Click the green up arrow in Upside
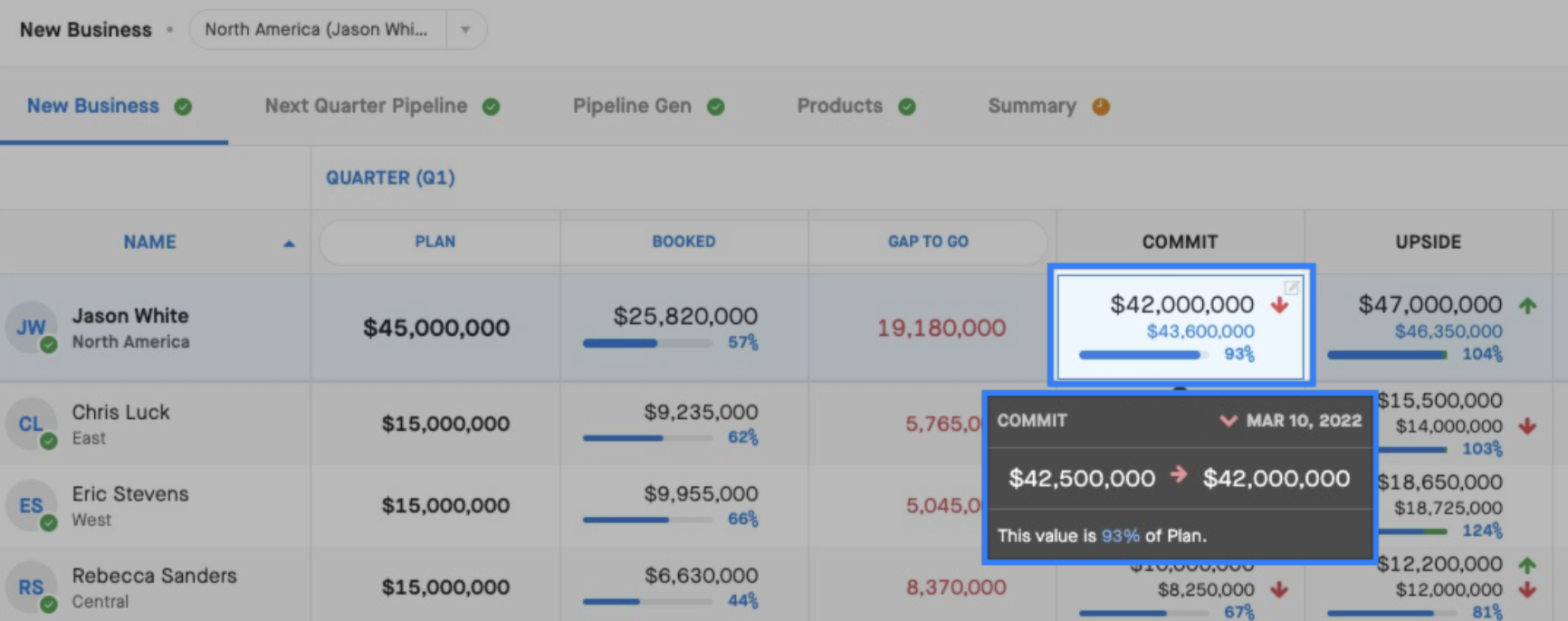Image resolution: width=1568 pixels, height=621 pixels. (x=1528, y=305)
